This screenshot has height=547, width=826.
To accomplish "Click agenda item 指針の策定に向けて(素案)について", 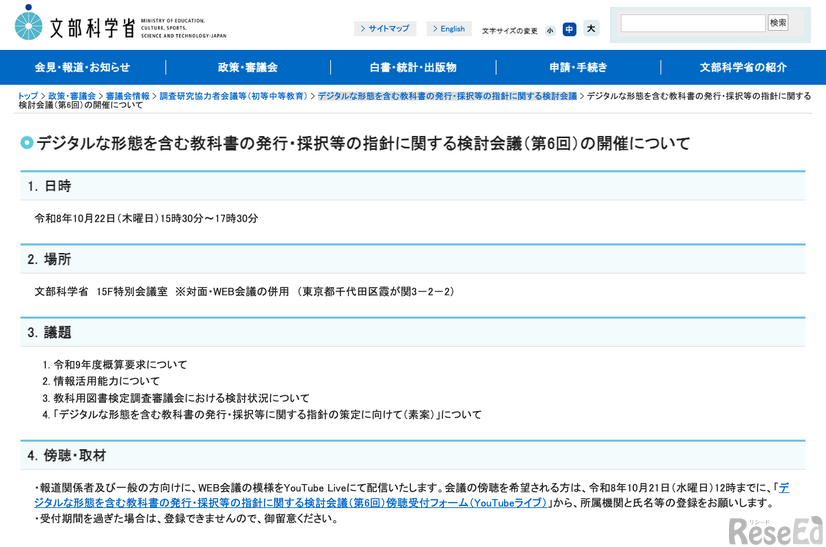I will click(x=267, y=415).
